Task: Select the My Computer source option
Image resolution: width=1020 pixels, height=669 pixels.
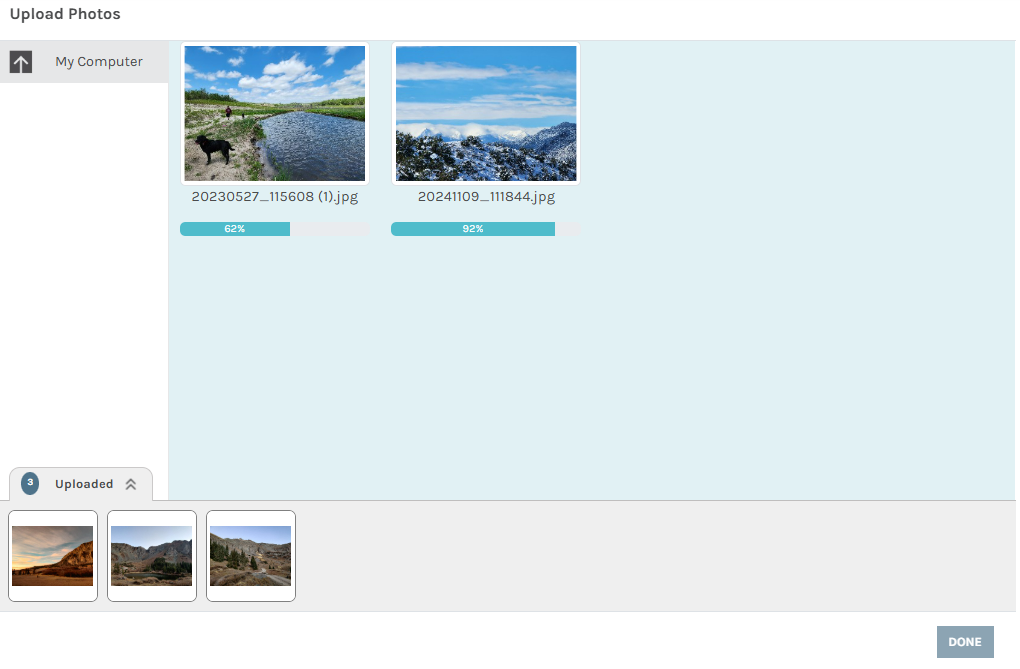Action: (x=98, y=62)
